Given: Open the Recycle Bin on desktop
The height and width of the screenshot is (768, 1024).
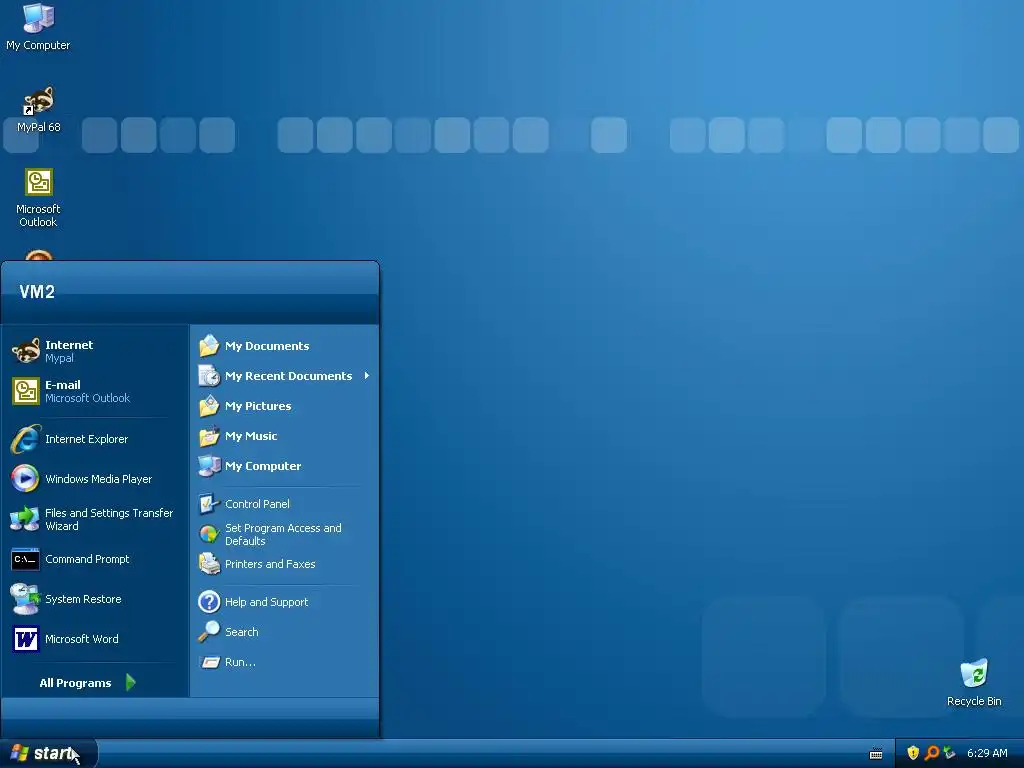Looking at the screenshot, I should [x=974, y=683].
